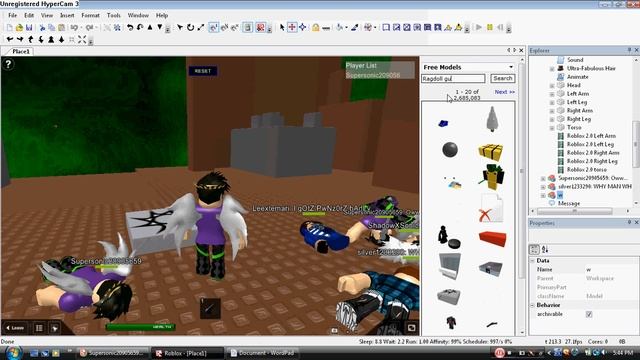Click the Player List label in game
The height and width of the screenshot is (360, 640).
tap(361, 65)
